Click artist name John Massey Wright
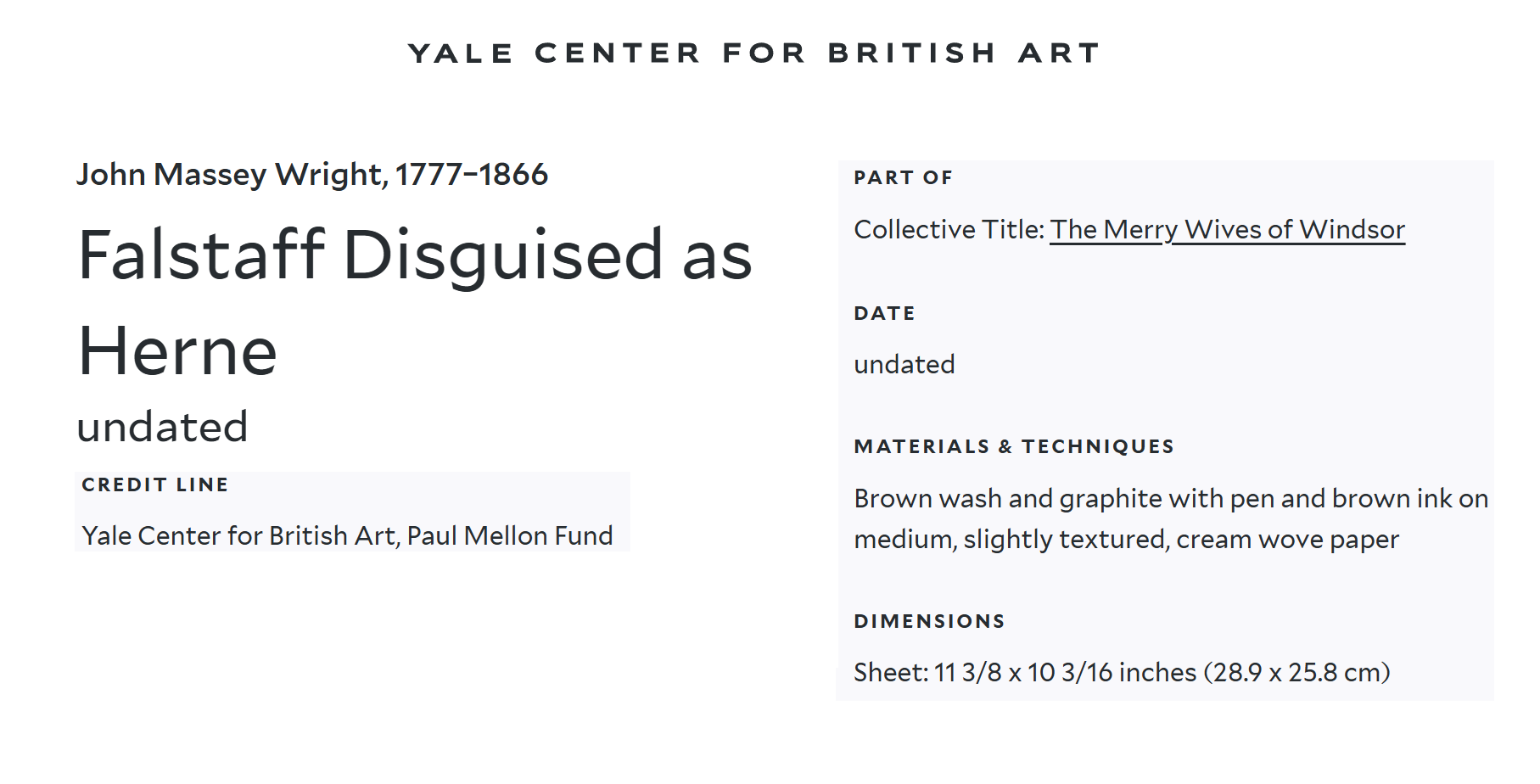 231,175
